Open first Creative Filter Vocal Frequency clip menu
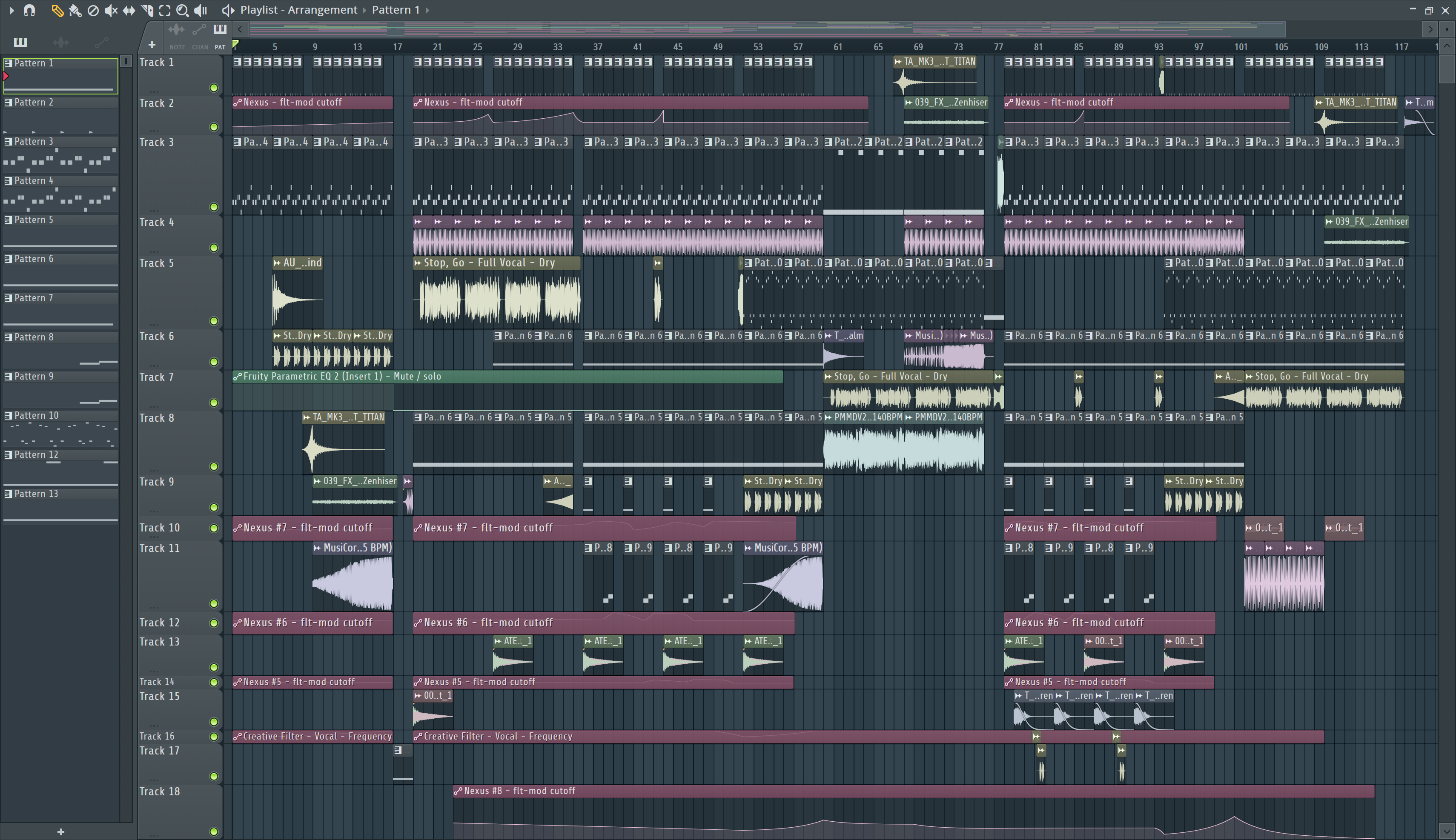This screenshot has height=840, width=1456. pyautogui.click(x=237, y=737)
